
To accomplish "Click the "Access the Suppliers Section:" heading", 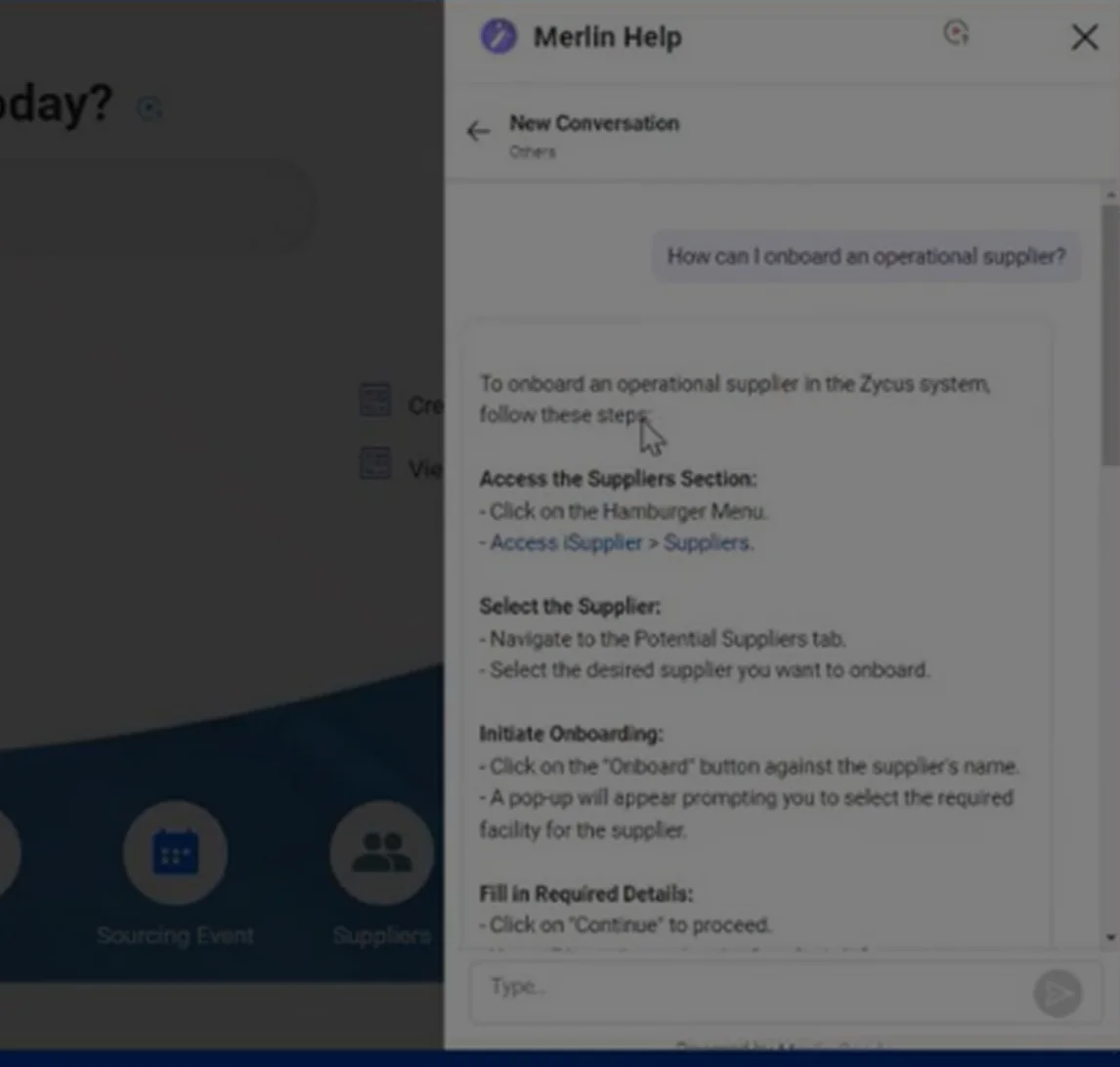I will coord(618,479).
